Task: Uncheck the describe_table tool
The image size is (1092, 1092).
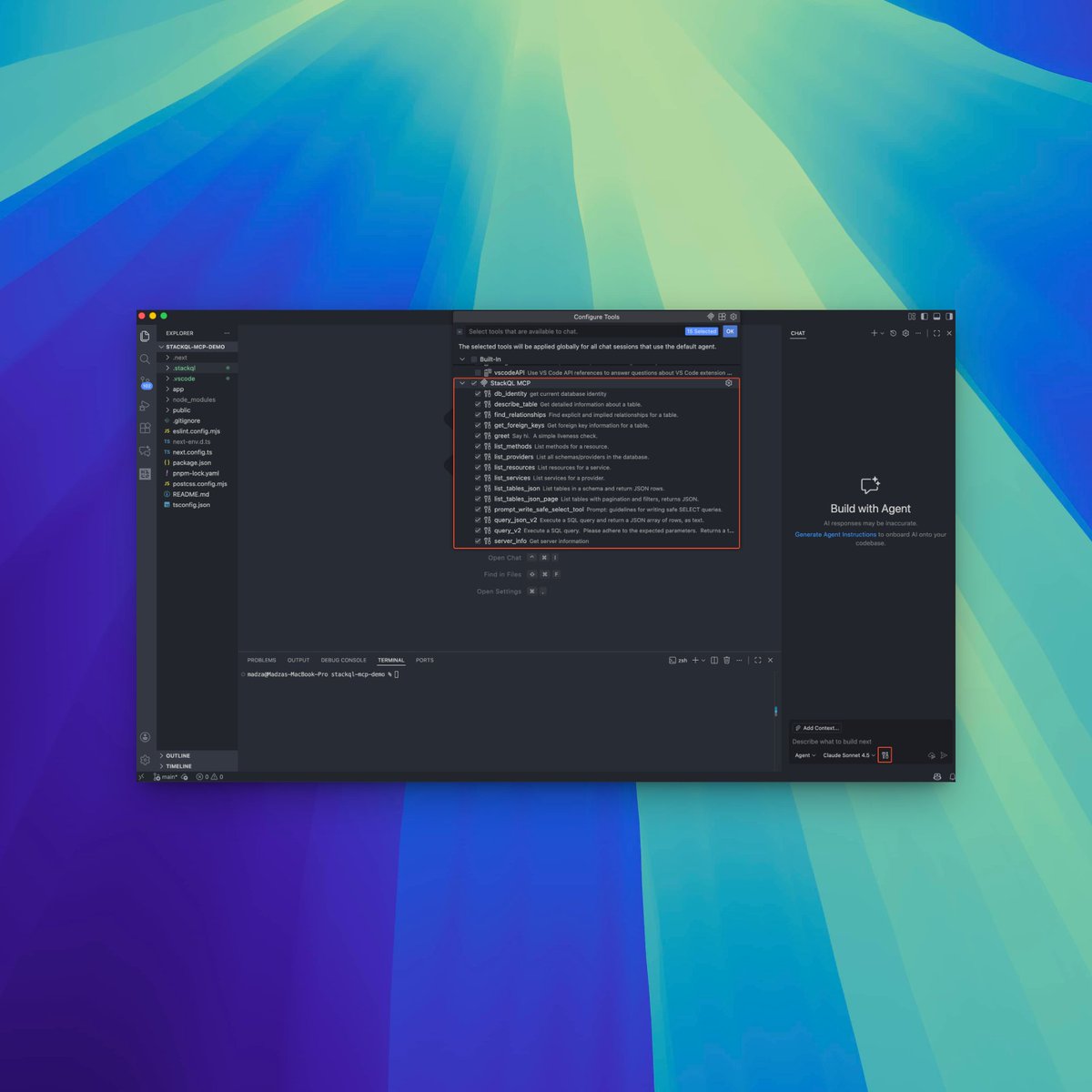Action: pyautogui.click(x=478, y=404)
